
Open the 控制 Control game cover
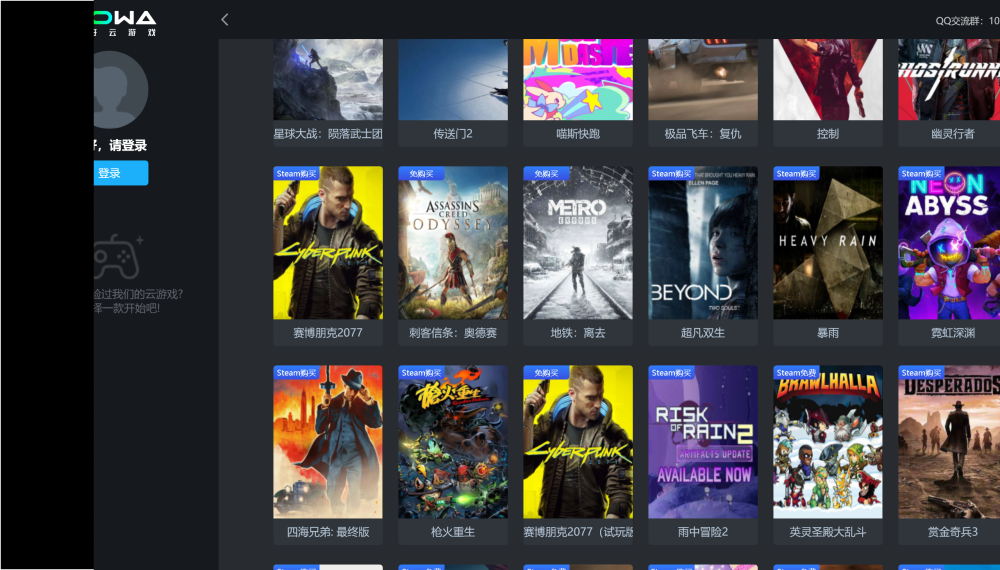coord(828,80)
